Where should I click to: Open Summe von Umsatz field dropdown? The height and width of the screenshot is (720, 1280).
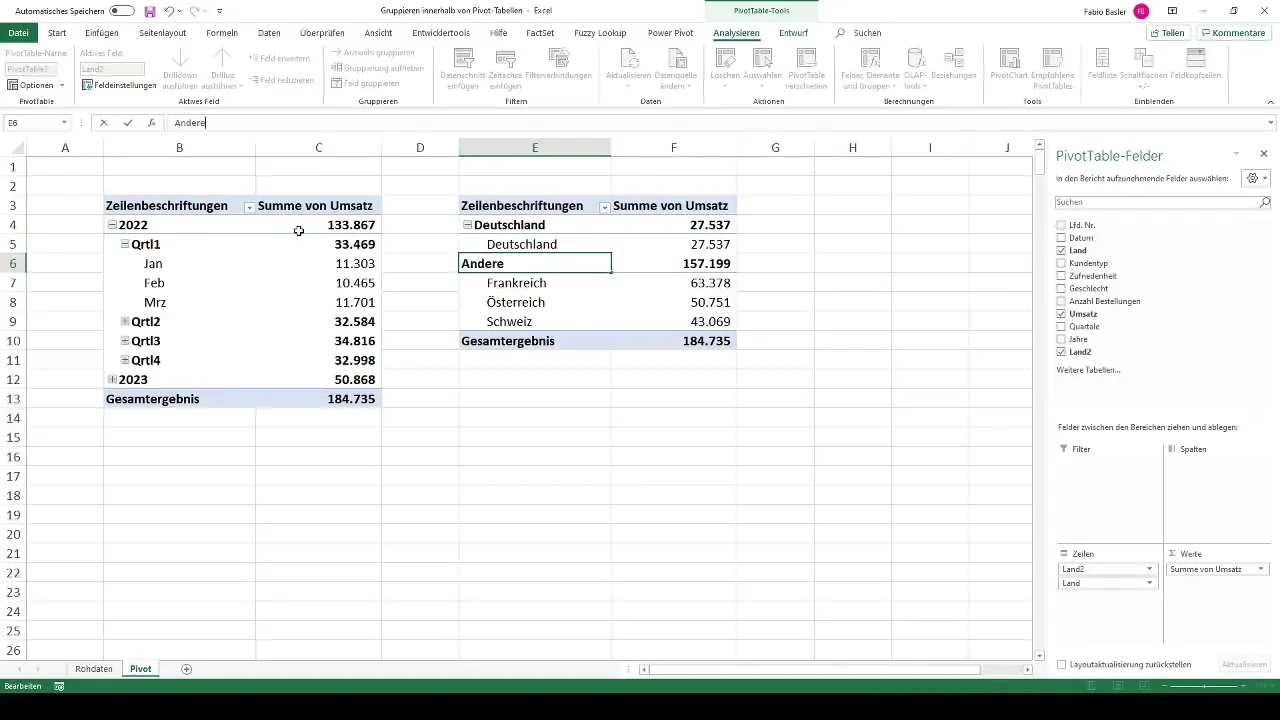[x=1261, y=569]
